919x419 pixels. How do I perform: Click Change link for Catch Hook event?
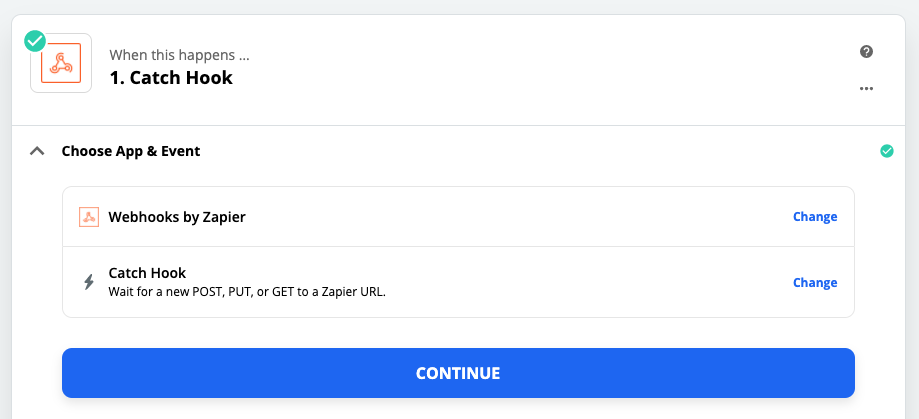(815, 282)
